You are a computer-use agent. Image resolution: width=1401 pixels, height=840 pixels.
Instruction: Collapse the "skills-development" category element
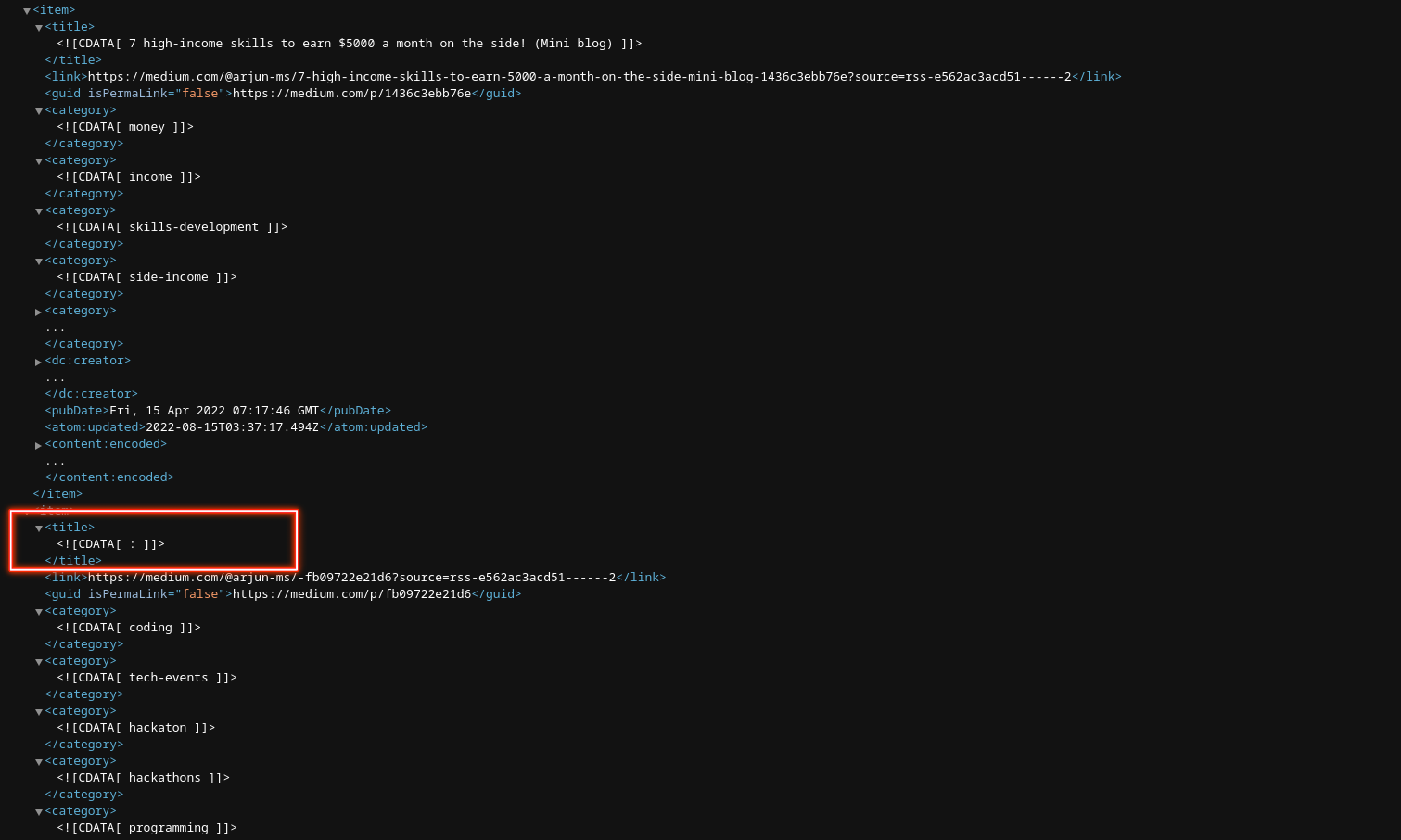coord(38,210)
